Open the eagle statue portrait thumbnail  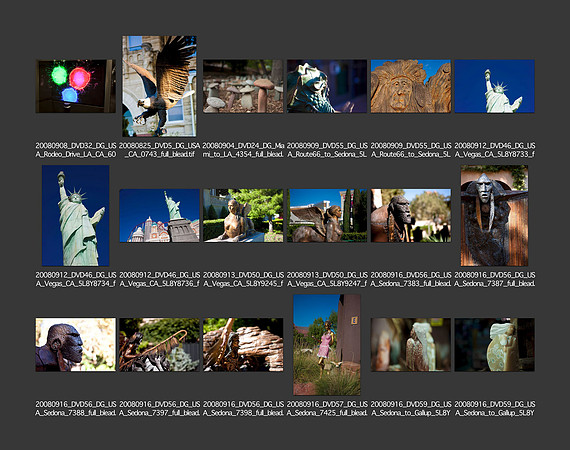[159, 86]
